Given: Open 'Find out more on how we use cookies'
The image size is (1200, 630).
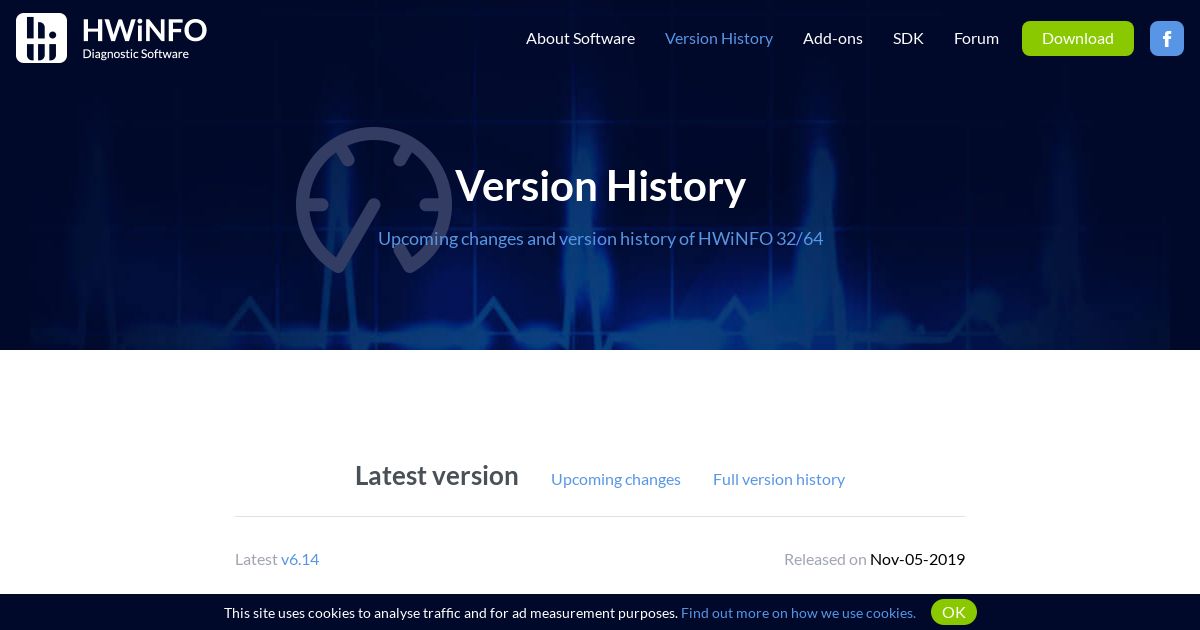Looking at the screenshot, I should 798,613.
